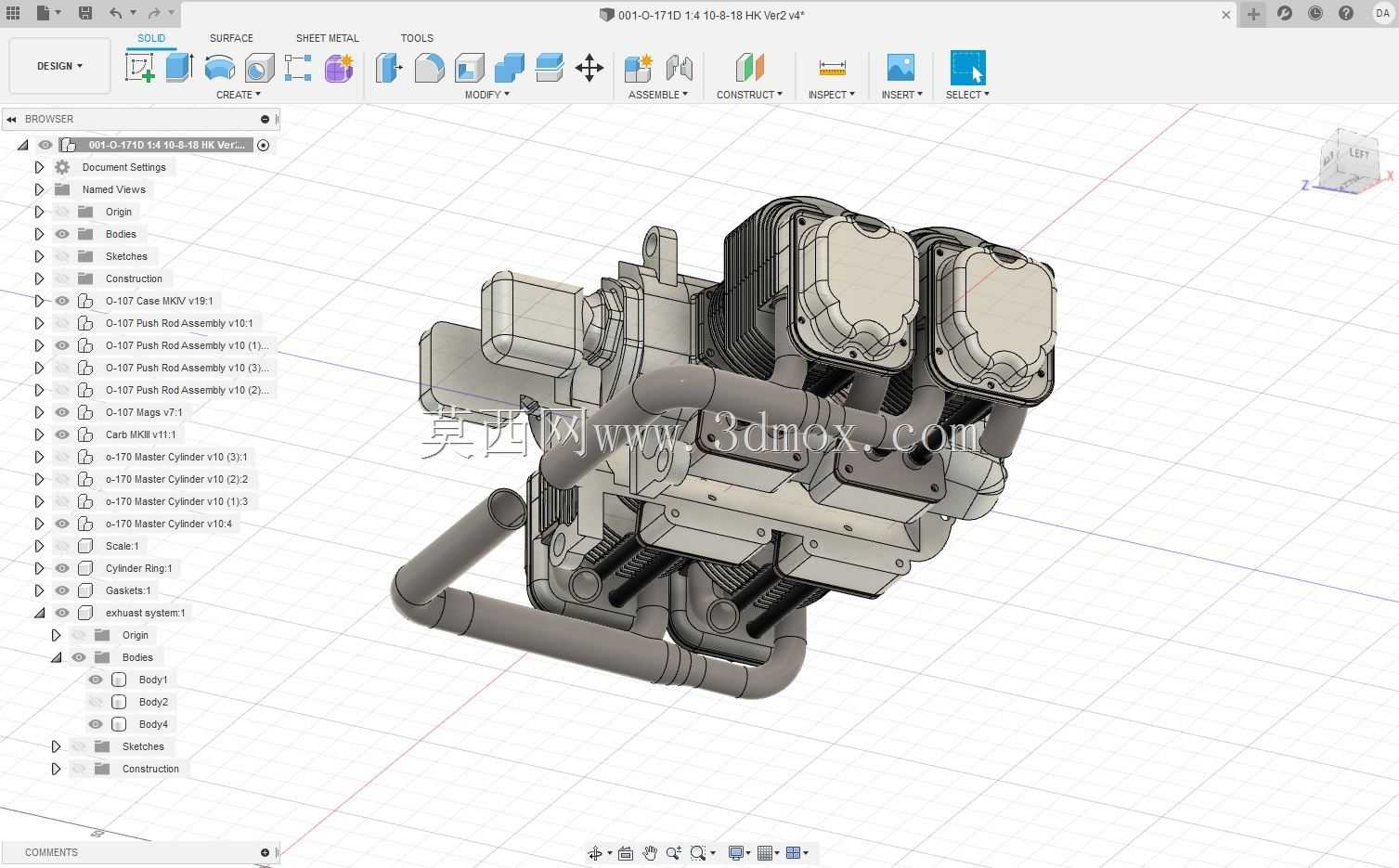Toggle visibility of Carb MKIII v11:1
1399x868 pixels.
[x=62, y=434]
